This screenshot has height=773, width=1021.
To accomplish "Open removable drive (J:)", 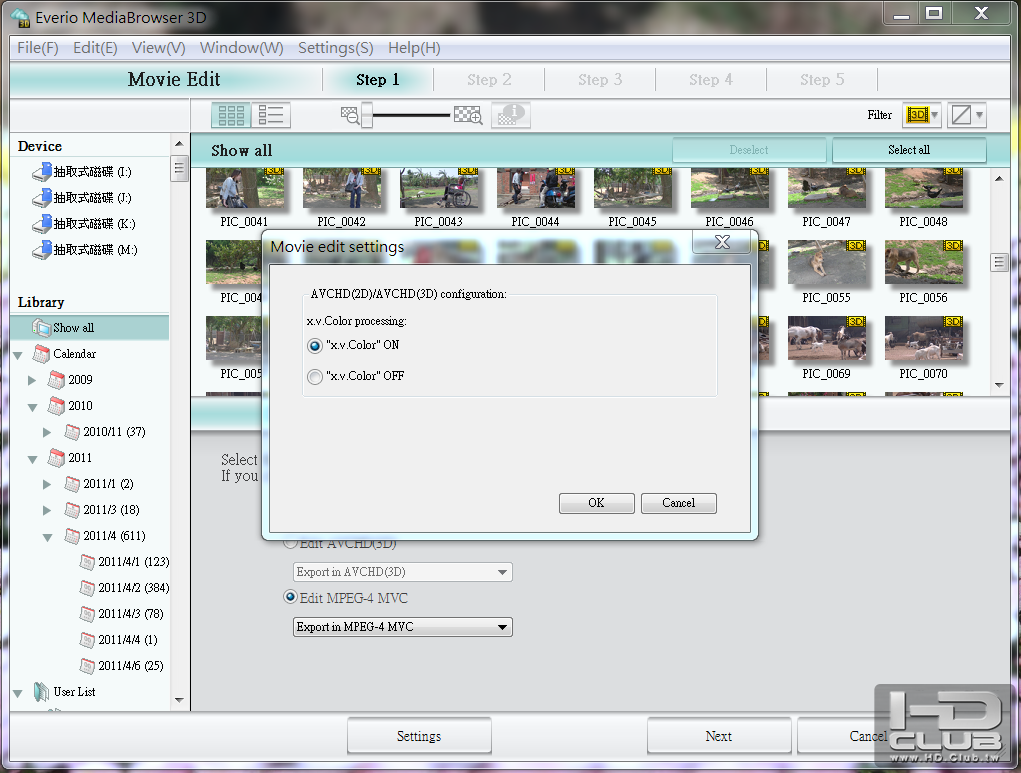I will coord(82,198).
